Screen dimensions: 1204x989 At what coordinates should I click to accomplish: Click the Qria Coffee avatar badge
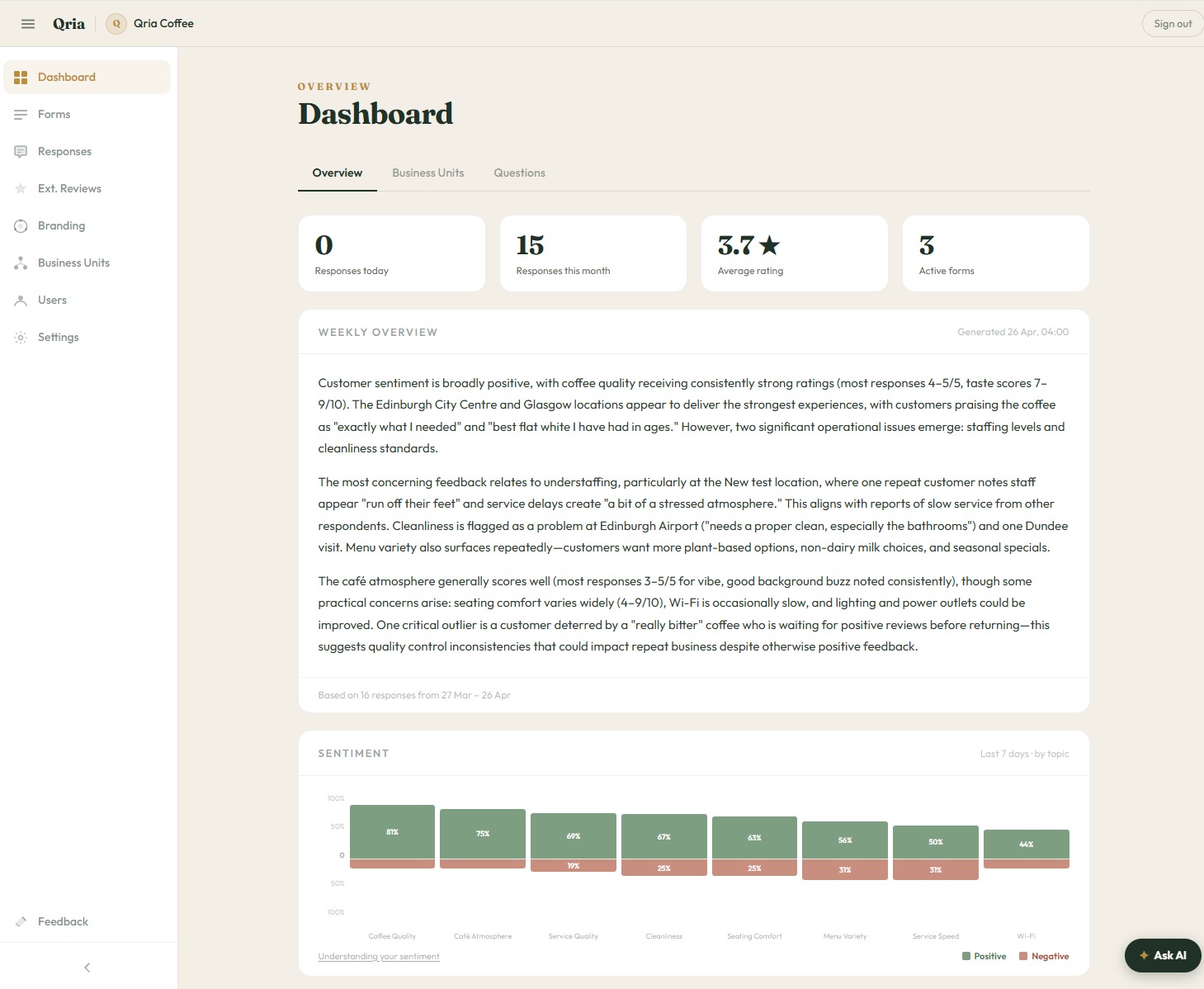[116, 24]
